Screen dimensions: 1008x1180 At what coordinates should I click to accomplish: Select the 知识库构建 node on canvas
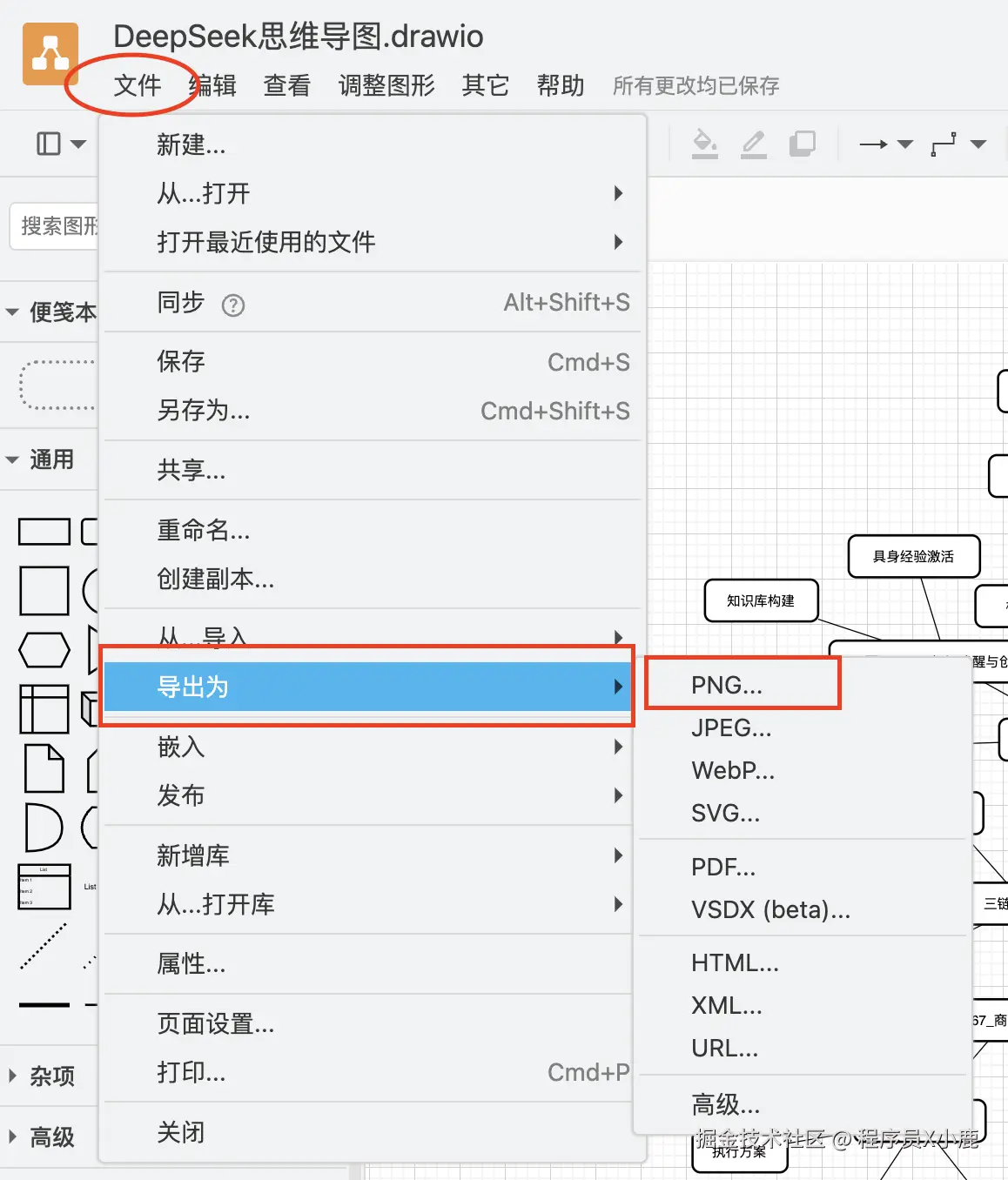pyautogui.click(x=761, y=600)
